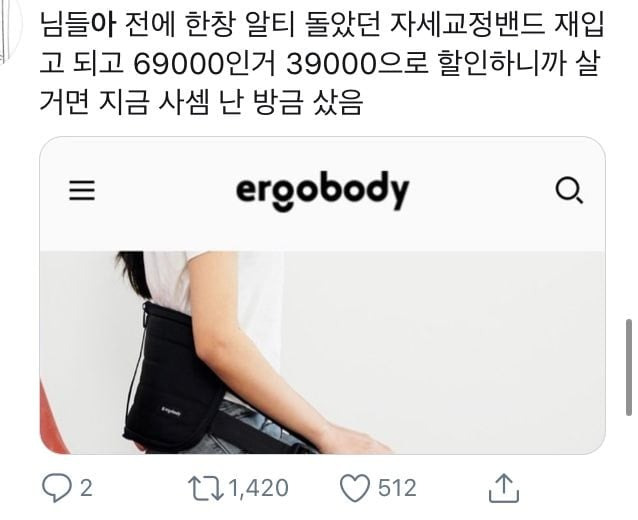Like the tweet with heart icon
638x520 pixels.
point(355,488)
